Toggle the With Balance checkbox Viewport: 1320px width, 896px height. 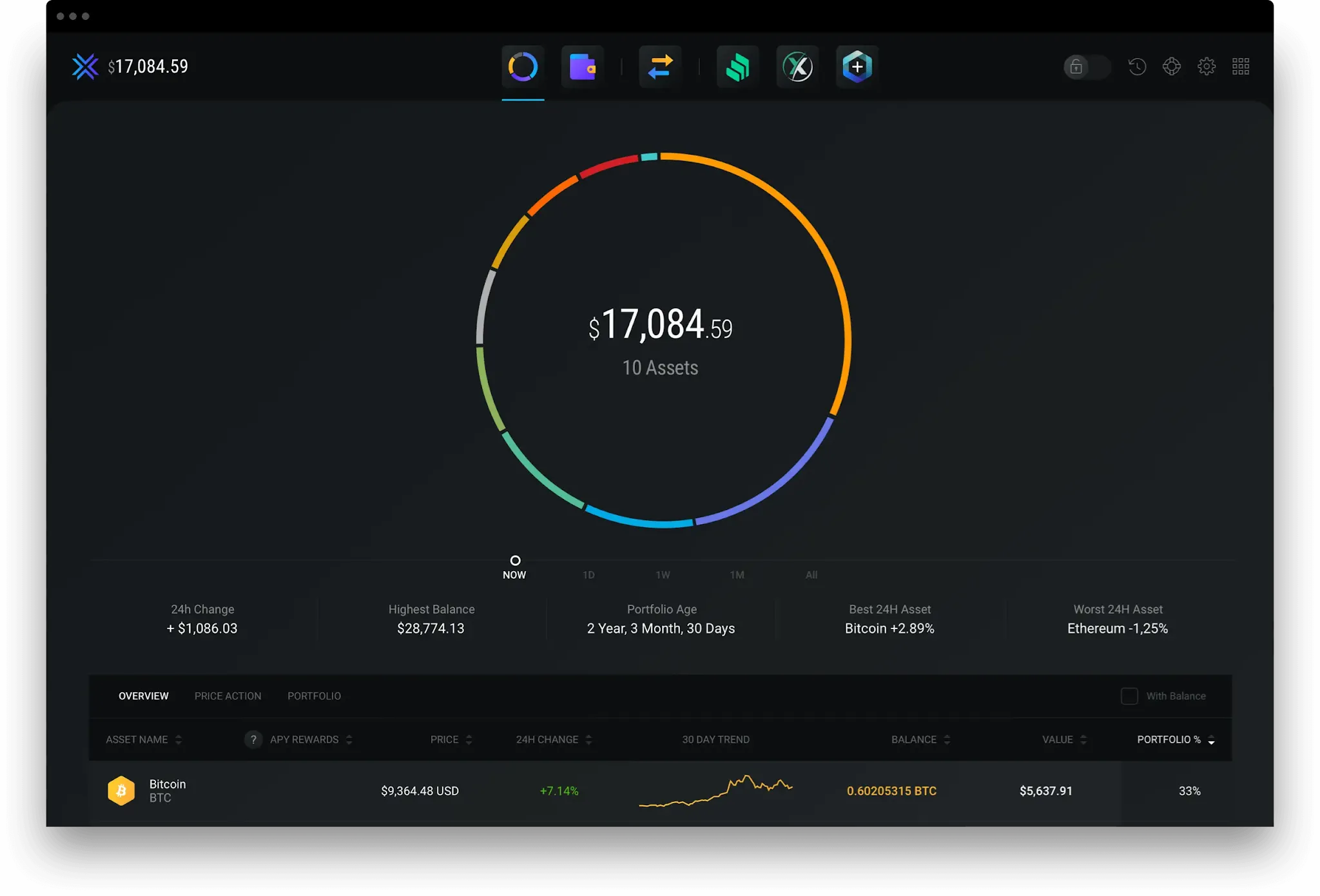[1128, 695]
